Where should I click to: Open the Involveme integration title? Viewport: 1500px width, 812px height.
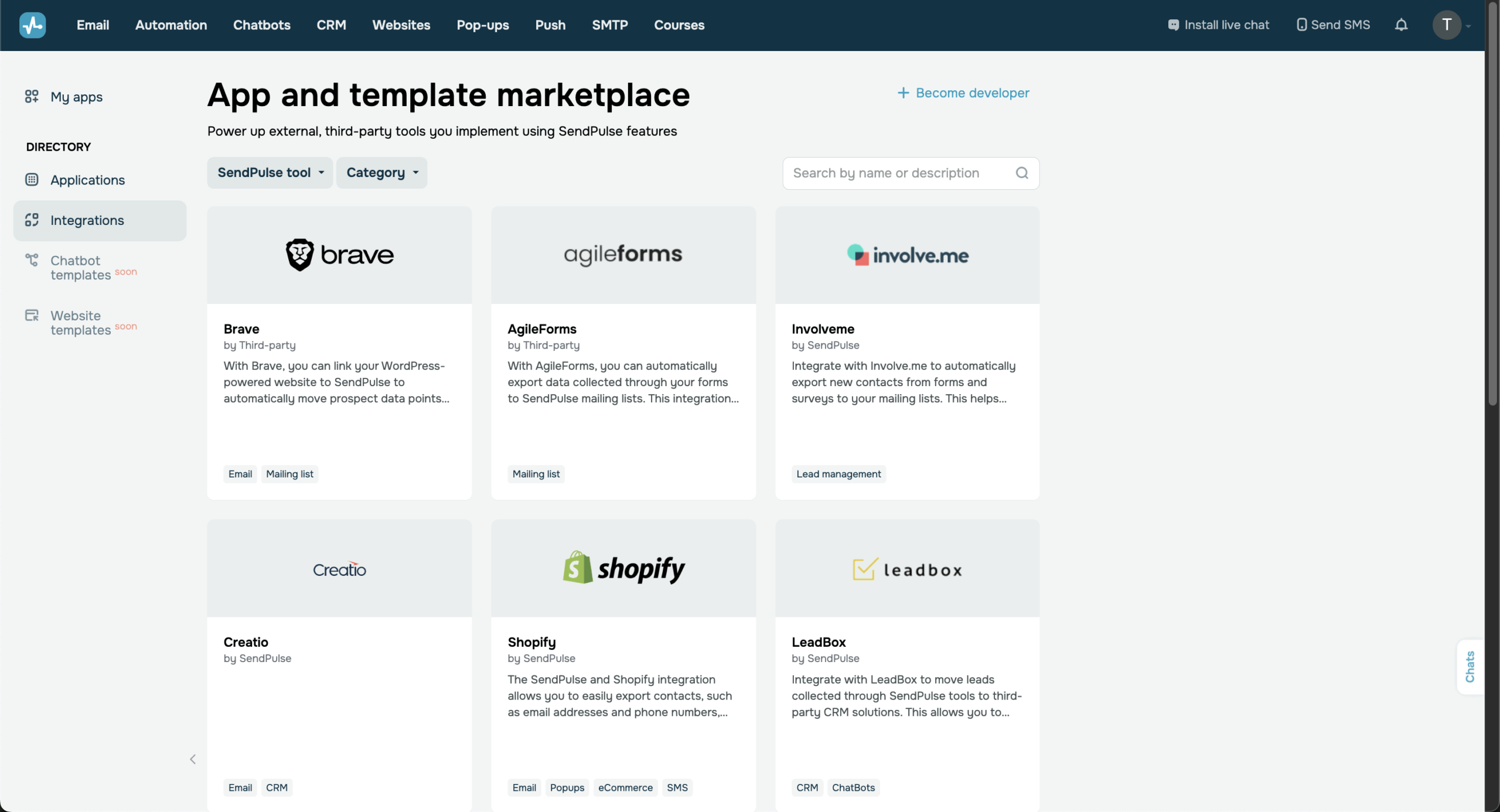click(823, 329)
